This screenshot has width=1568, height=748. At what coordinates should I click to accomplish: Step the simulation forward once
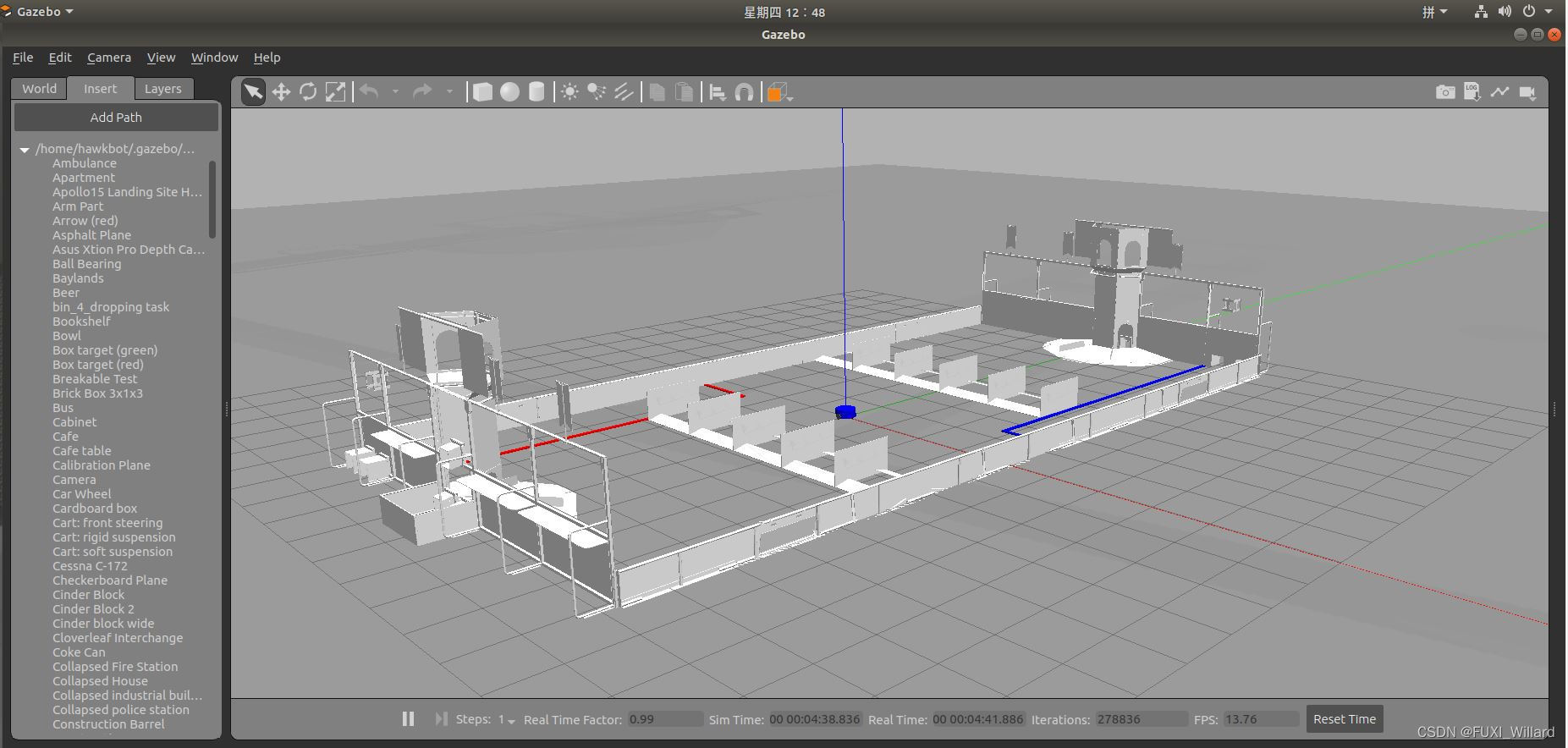pyautogui.click(x=441, y=718)
